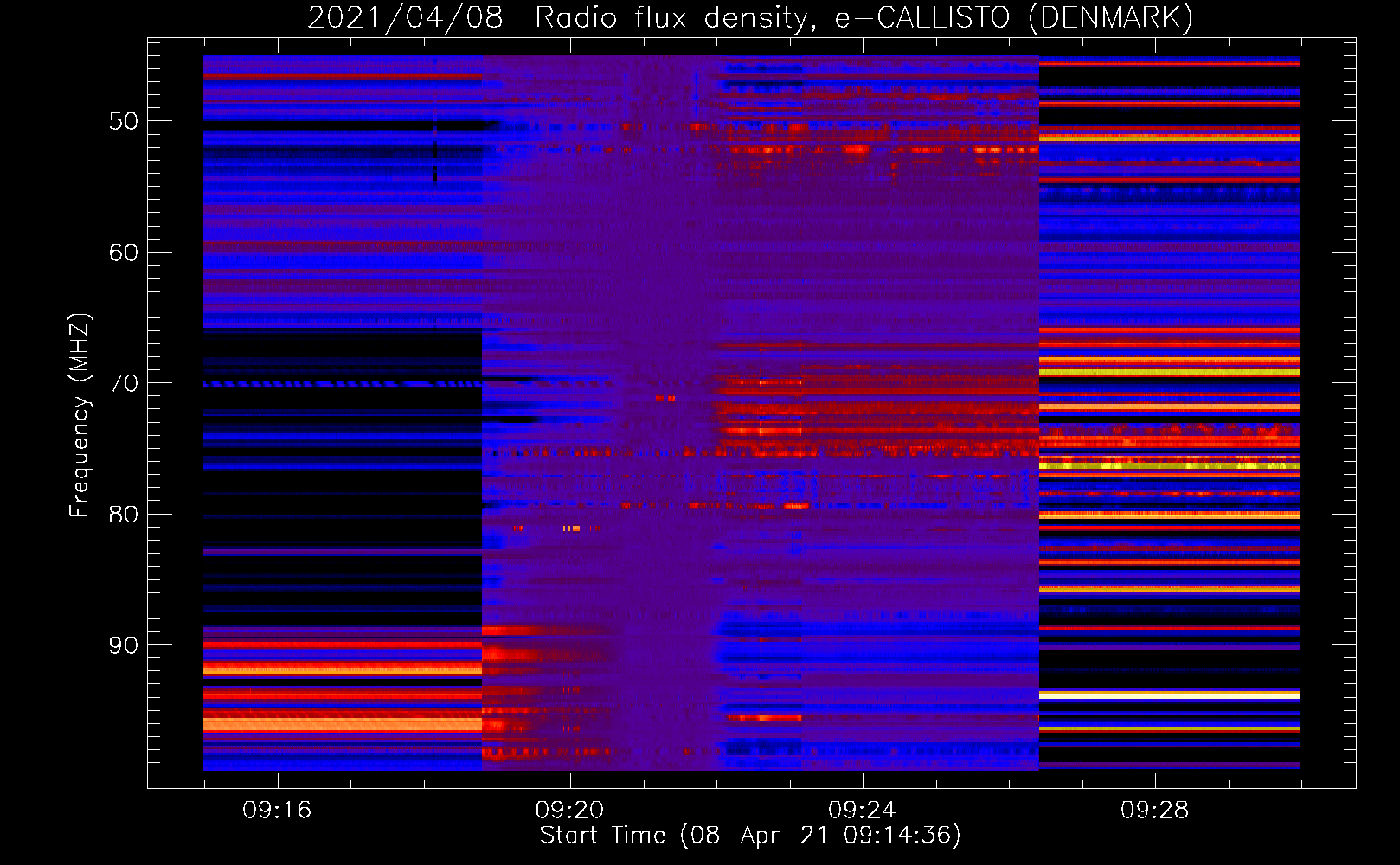This screenshot has height=865, width=1400.
Task: Click the Start Time axis label
Action: pos(750,835)
